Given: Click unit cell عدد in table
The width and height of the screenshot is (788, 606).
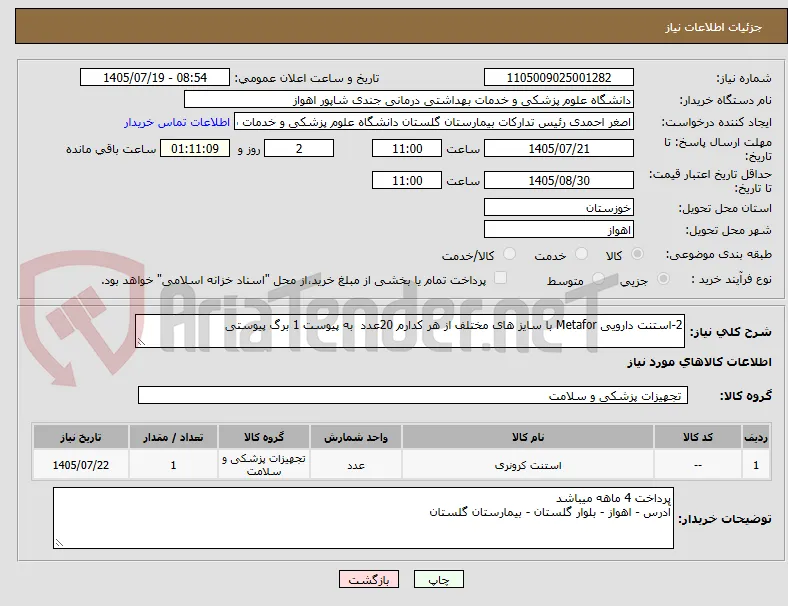Looking at the screenshot, I should (x=356, y=465).
